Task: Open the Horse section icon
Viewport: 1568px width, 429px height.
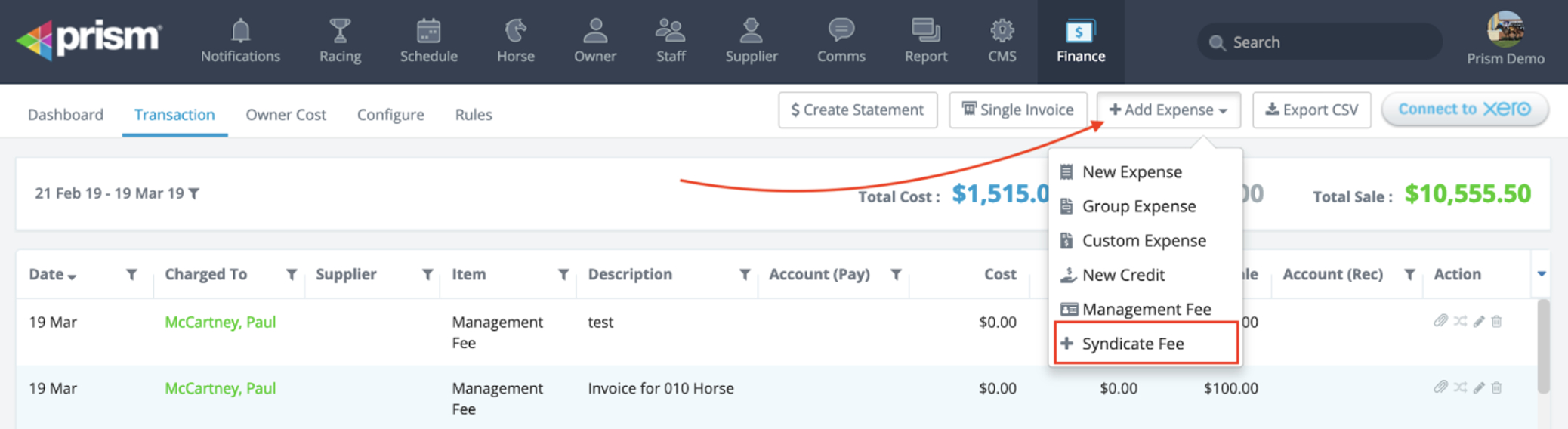Action: (515, 32)
